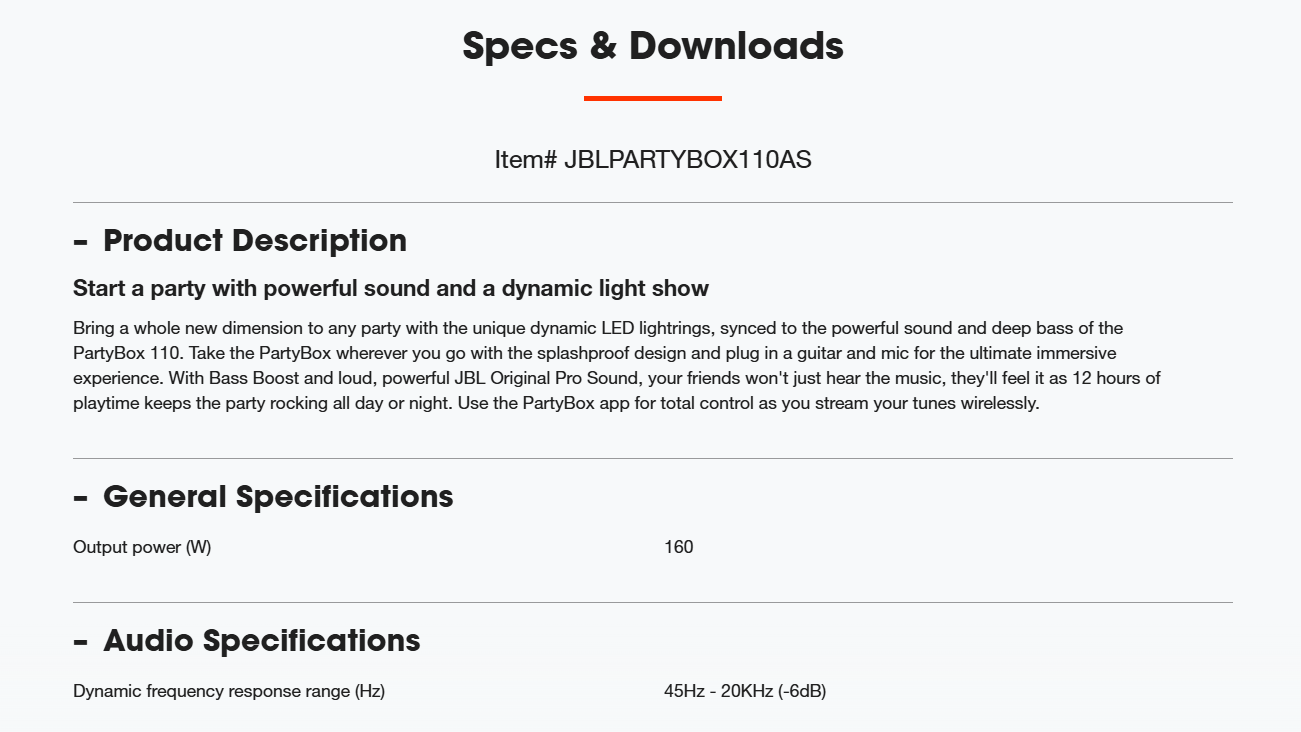Click the orange underline below Specs & Downloads
The image size is (1301, 732).
pyautogui.click(x=653, y=98)
